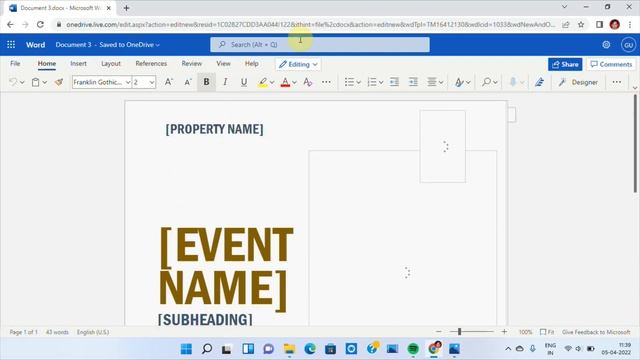Screen dimensions: 640x360
Task: Decrease the paragraph indent
Action: pos(394,82)
